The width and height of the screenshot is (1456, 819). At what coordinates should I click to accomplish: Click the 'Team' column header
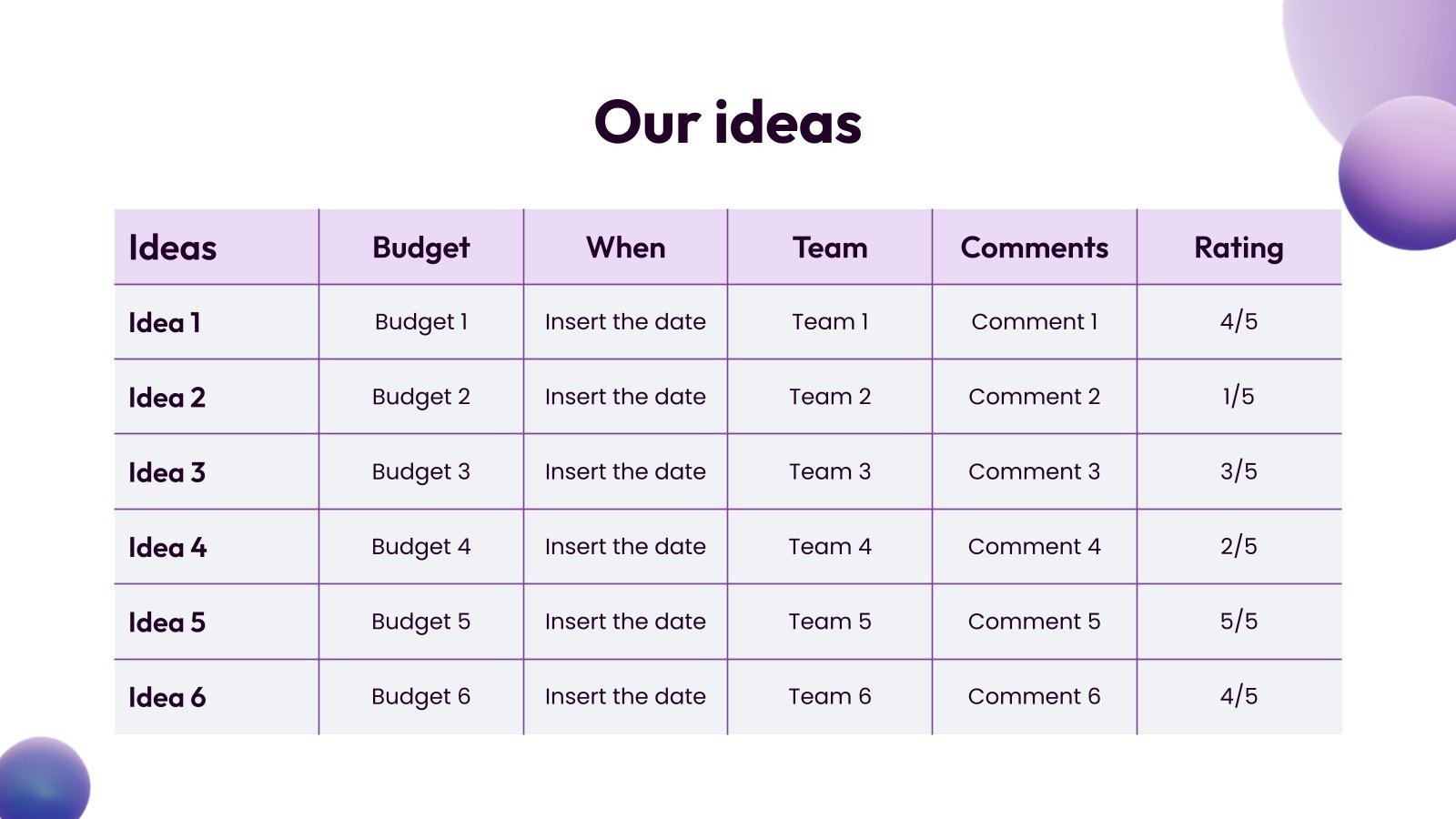coord(830,248)
